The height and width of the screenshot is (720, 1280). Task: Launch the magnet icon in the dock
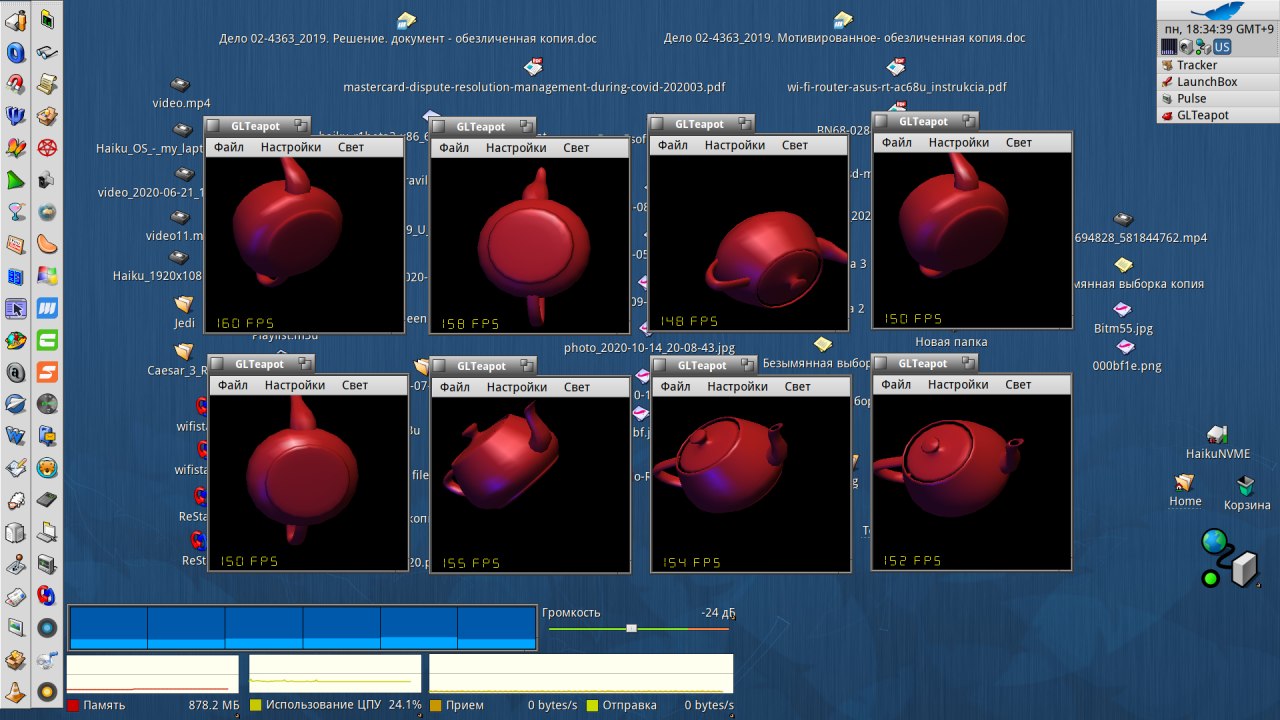coord(15,85)
